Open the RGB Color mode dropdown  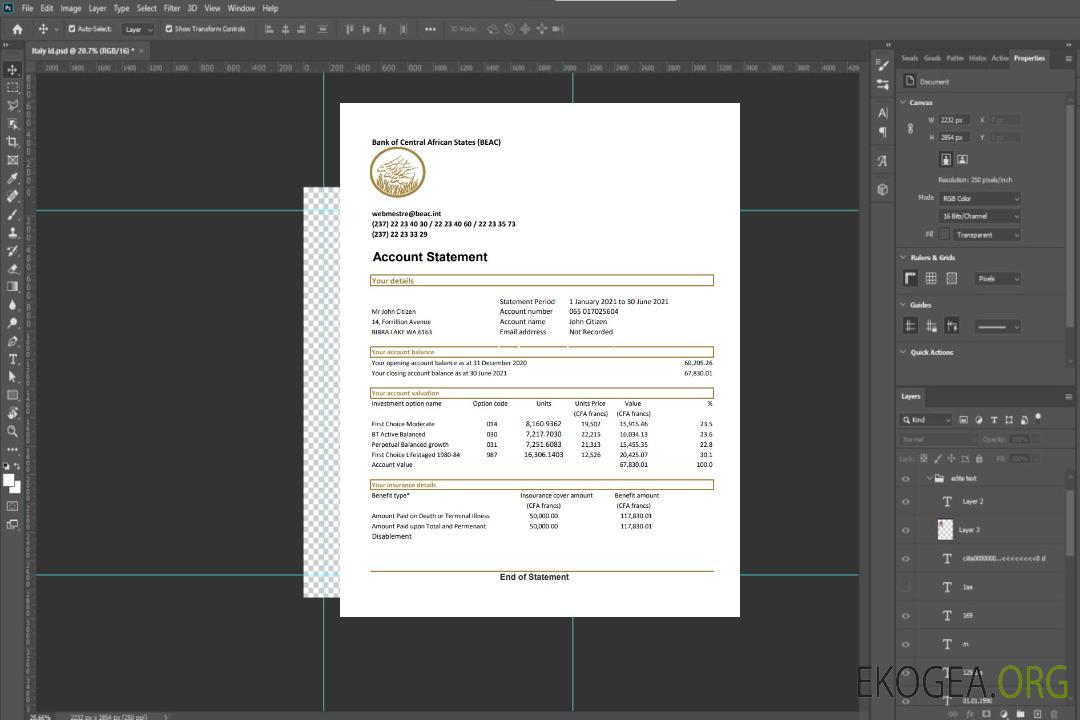979,198
